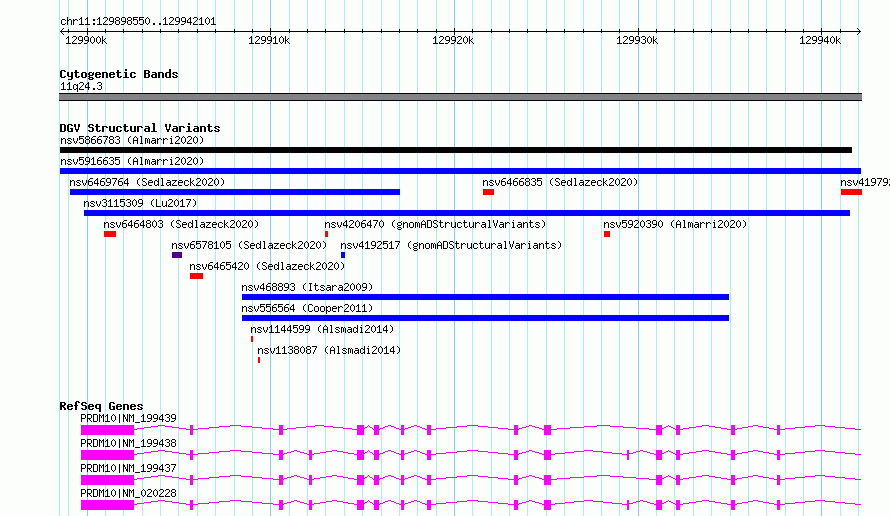This screenshot has height=516, width=890.
Task: Click the 129900k ruler label
Action: coord(86,40)
